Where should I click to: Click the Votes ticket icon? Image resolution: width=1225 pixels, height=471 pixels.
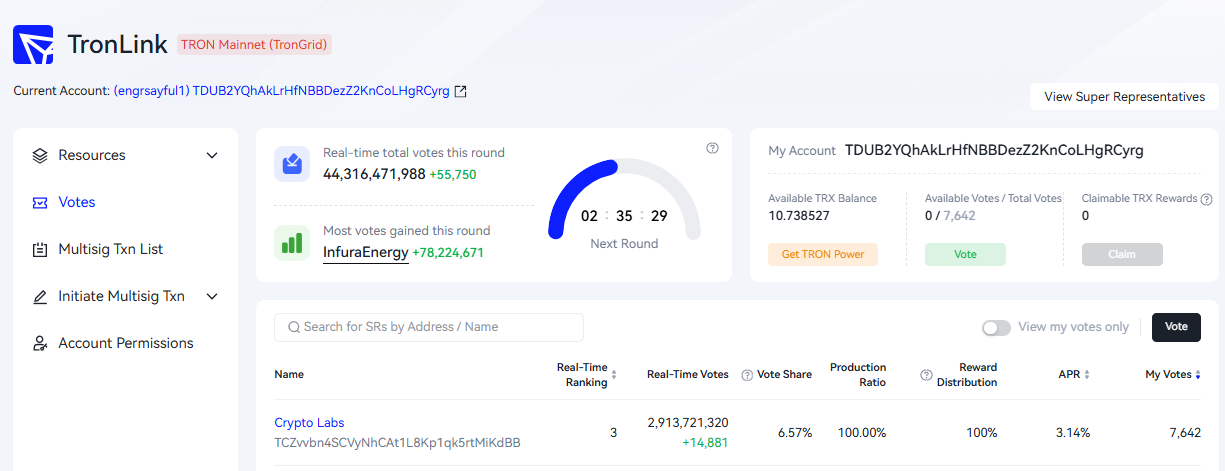pyautogui.click(x=40, y=202)
